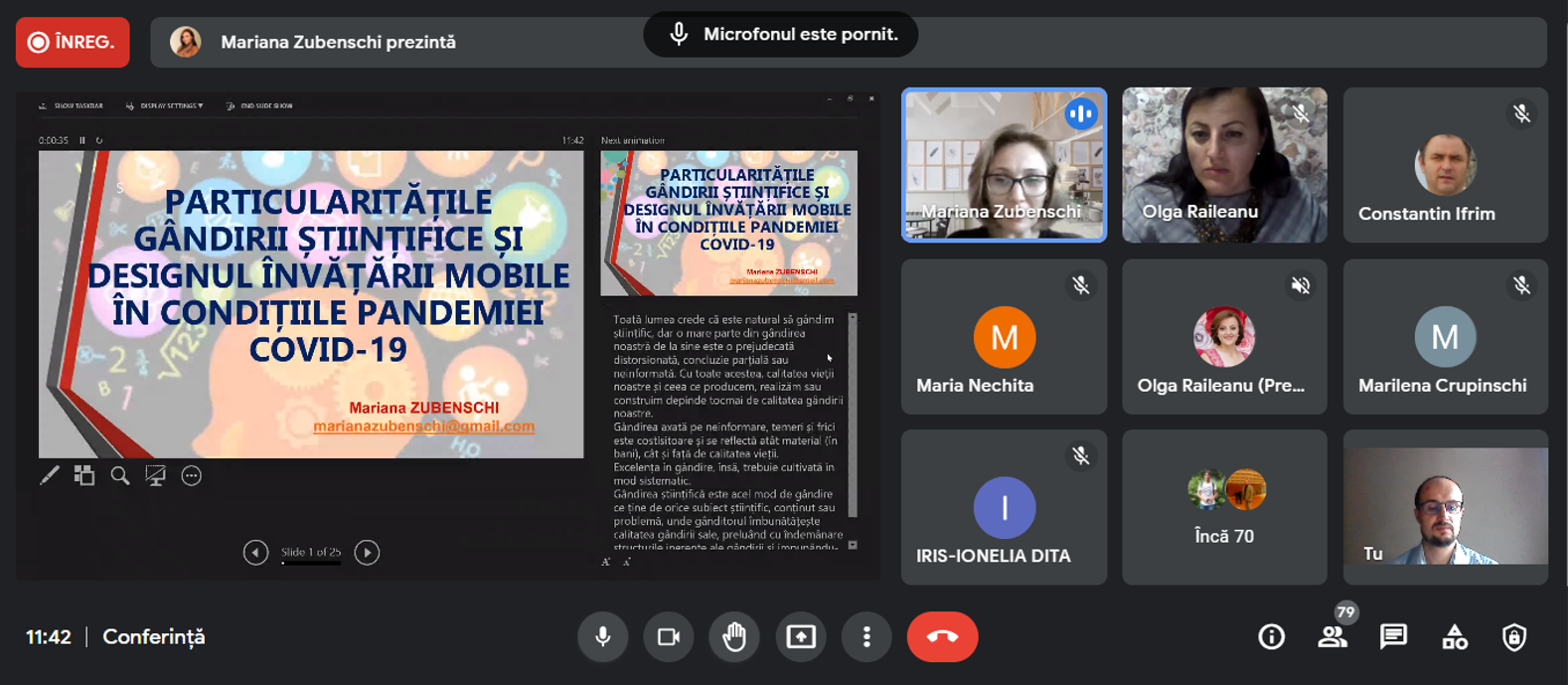
Task: Turn off the camera in bottom toolbar
Action: 669,637
